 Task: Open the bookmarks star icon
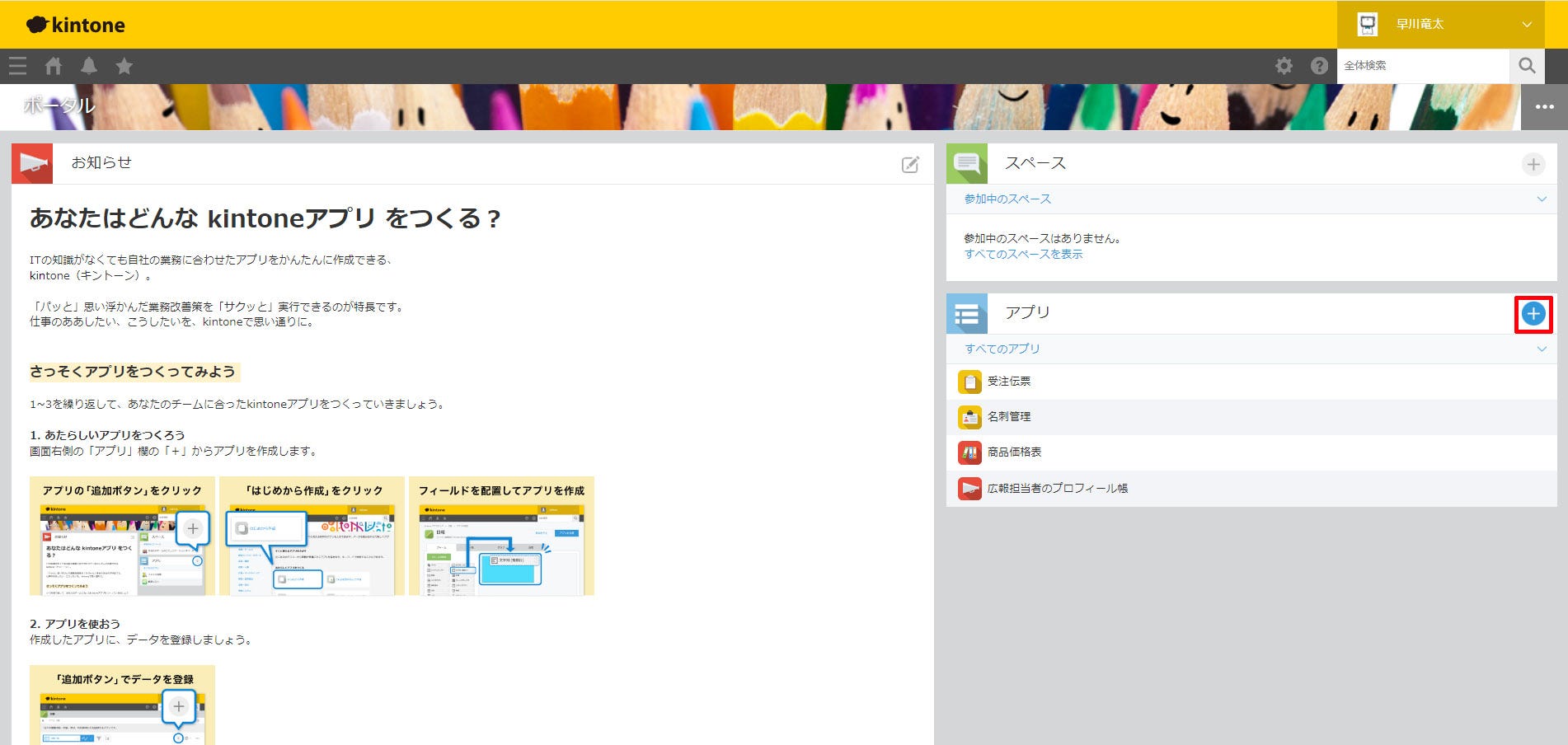tap(124, 66)
